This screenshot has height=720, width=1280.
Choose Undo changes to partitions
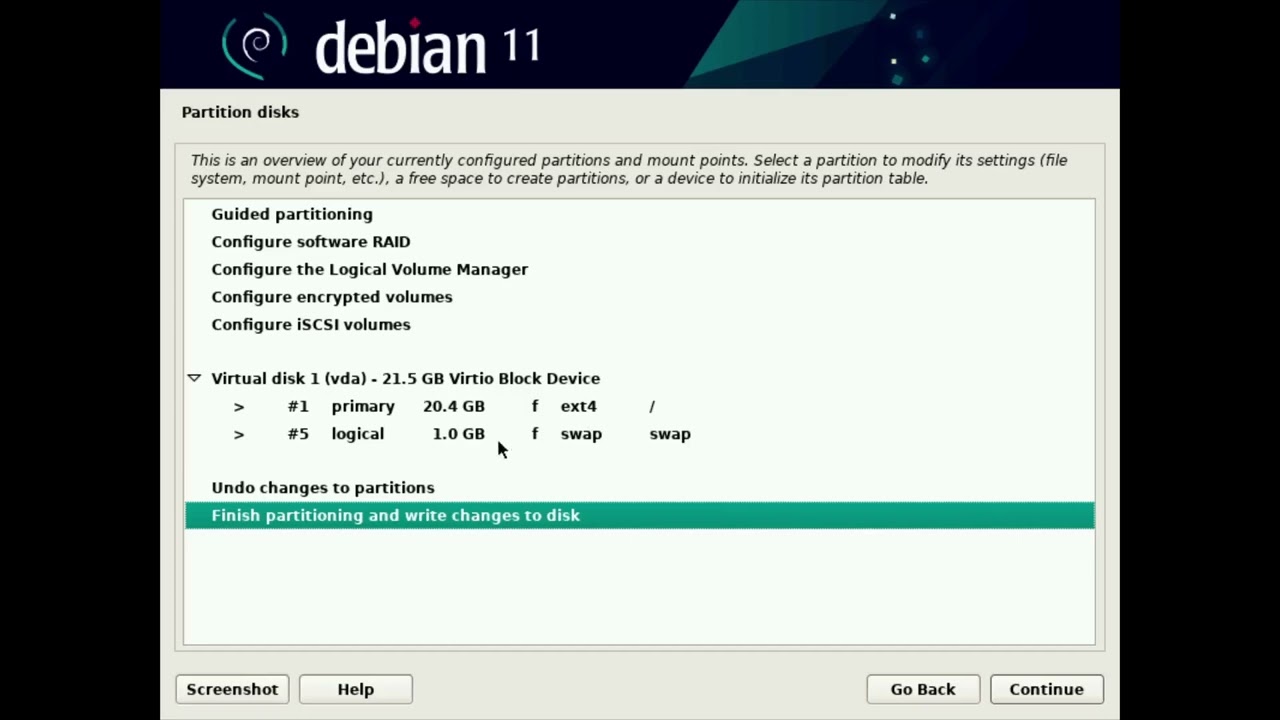[x=640, y=488]
